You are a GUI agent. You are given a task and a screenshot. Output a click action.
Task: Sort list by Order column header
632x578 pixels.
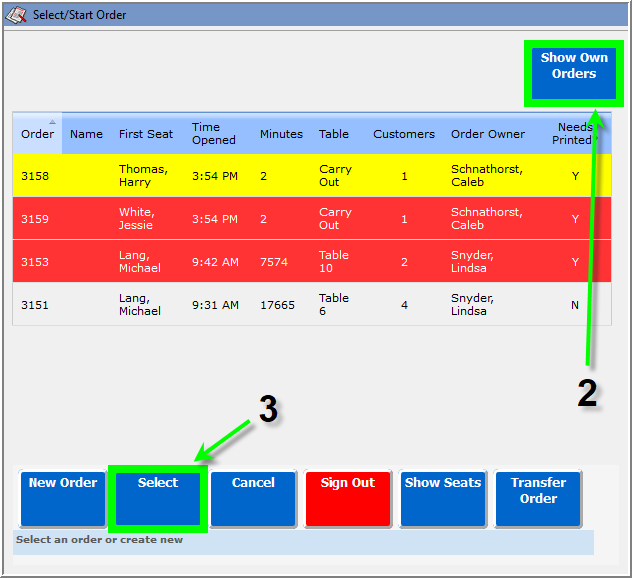point(37,134)
